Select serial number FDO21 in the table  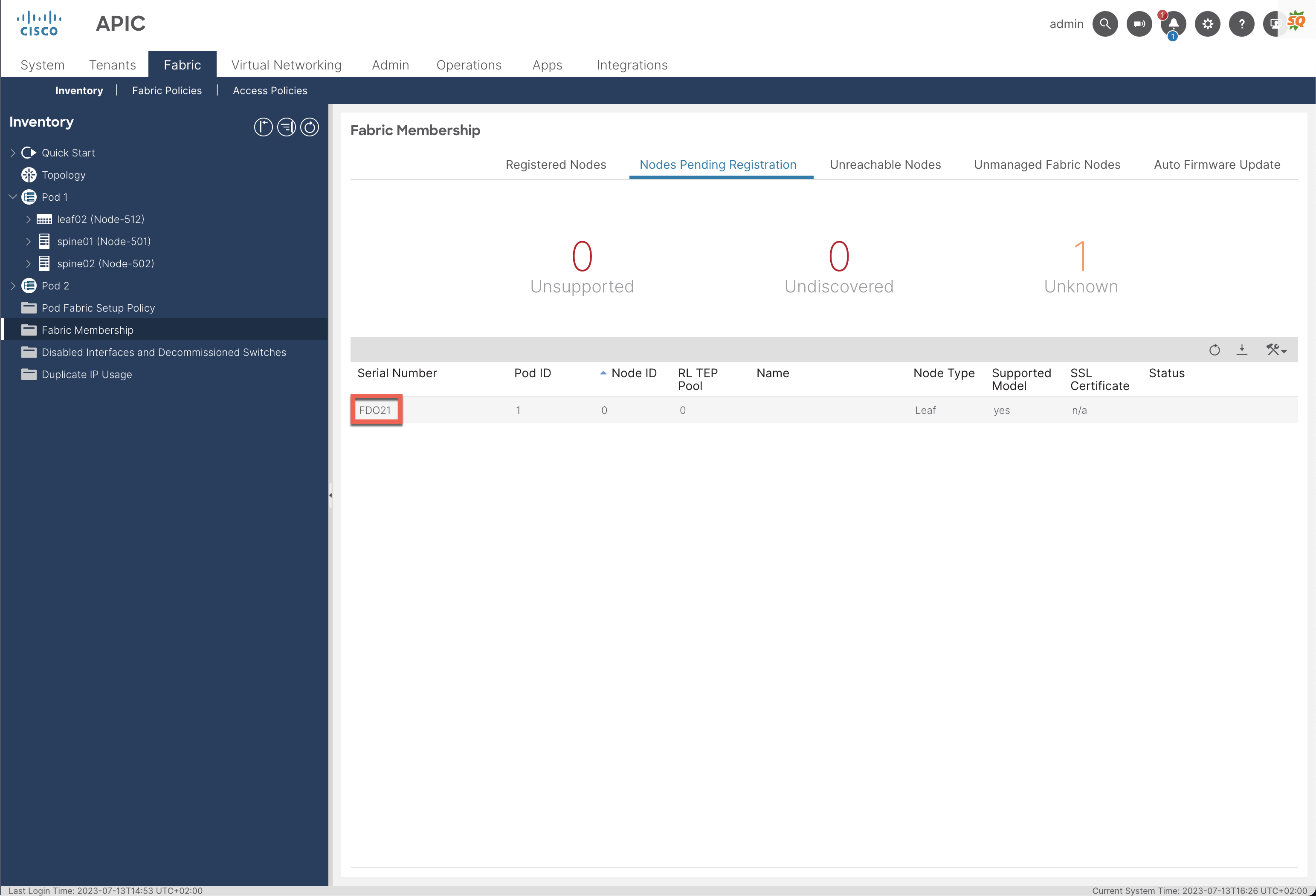point(375,410)
